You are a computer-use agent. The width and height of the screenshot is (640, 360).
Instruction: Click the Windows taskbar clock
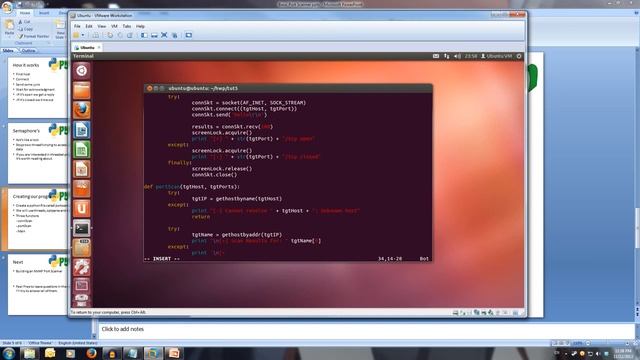[x=623, y=353]
